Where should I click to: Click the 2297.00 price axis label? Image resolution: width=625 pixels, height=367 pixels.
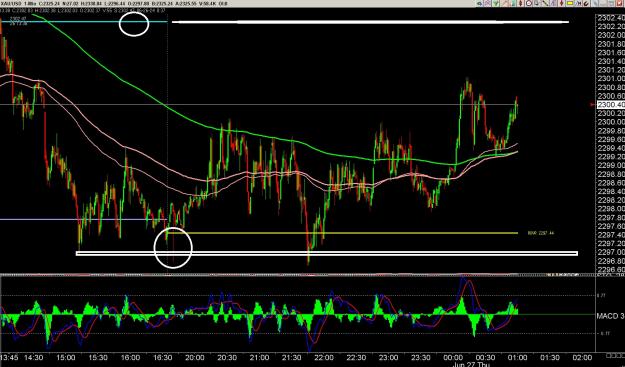[x=610, y=252]
